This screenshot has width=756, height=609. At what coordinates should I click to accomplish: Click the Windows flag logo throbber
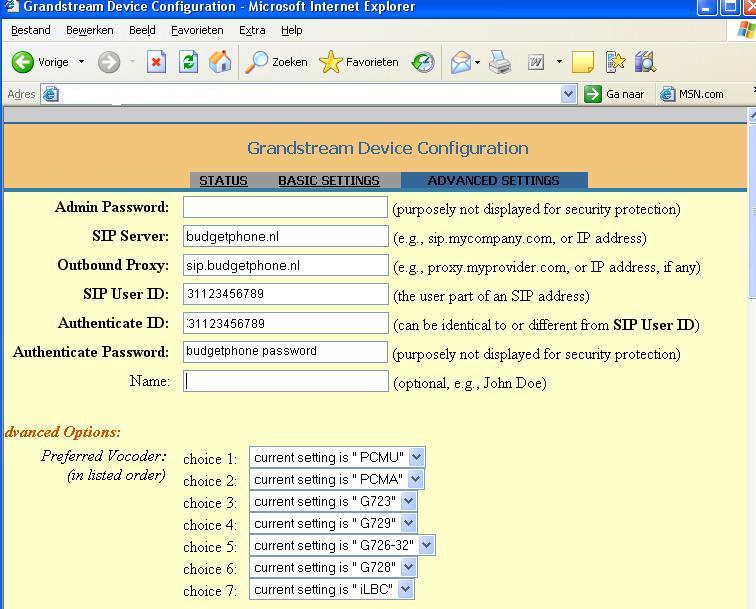pyautogui.click(x=745, y=30)
